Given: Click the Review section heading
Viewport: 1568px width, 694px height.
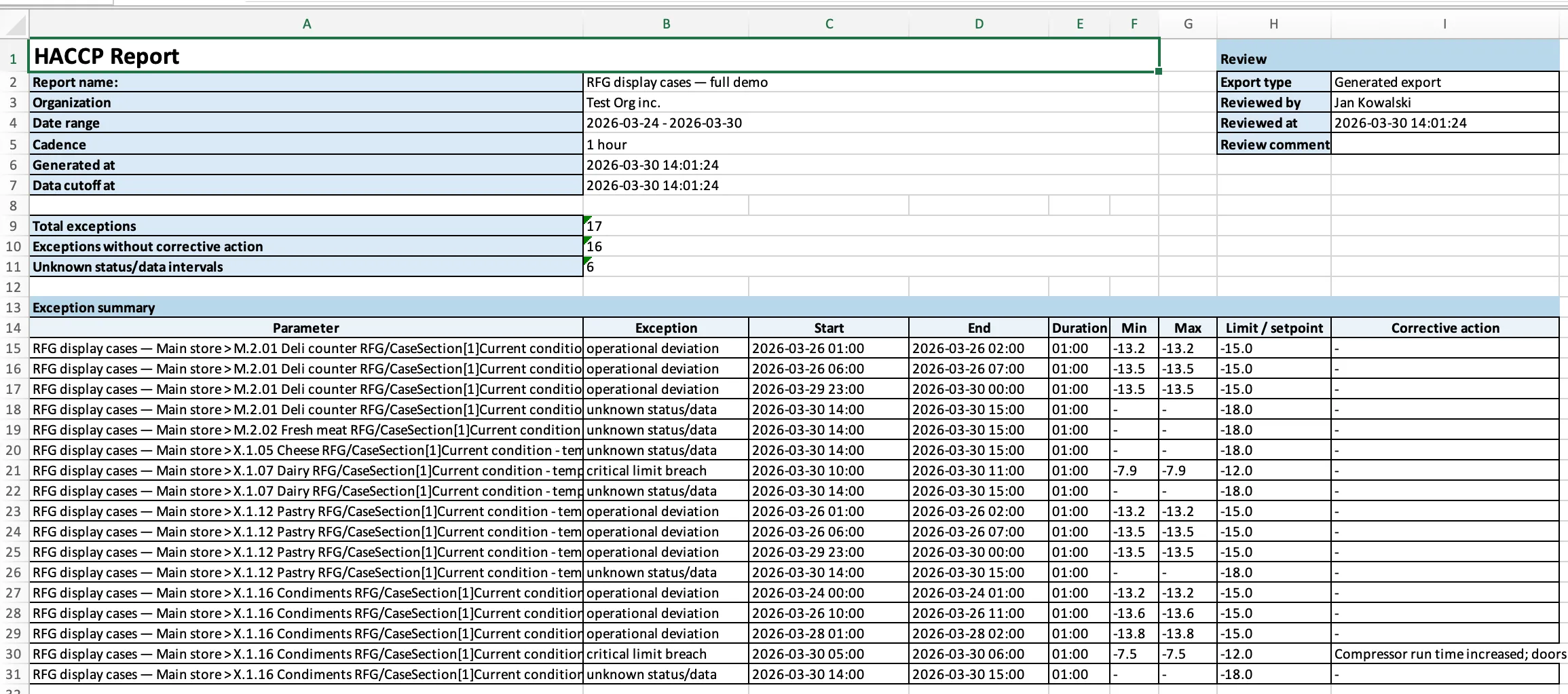Looking at the screenshot, I should click(x=1388, y=56).
